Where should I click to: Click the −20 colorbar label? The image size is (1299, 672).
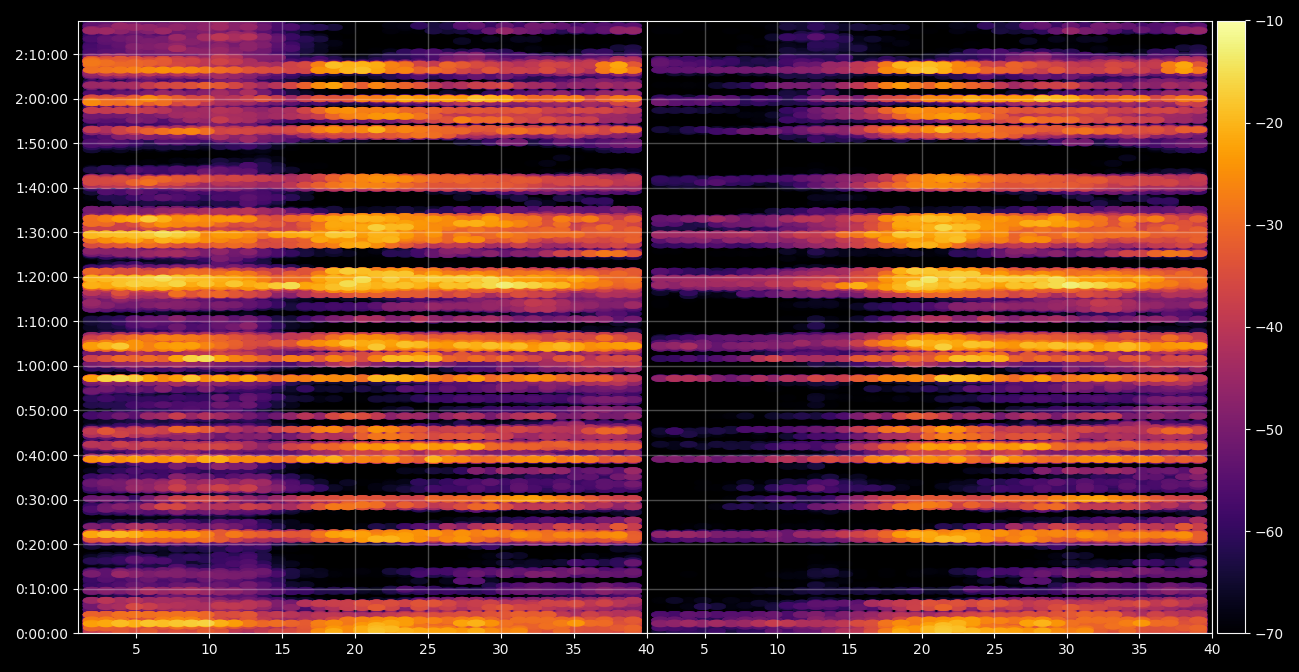coord(1269,123)
